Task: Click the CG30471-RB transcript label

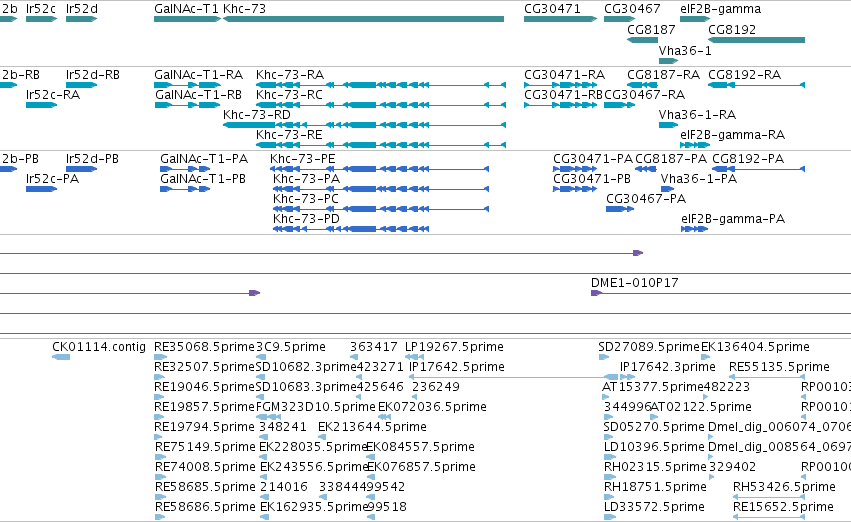Action: pyautogui.click(x=563, y=94)
